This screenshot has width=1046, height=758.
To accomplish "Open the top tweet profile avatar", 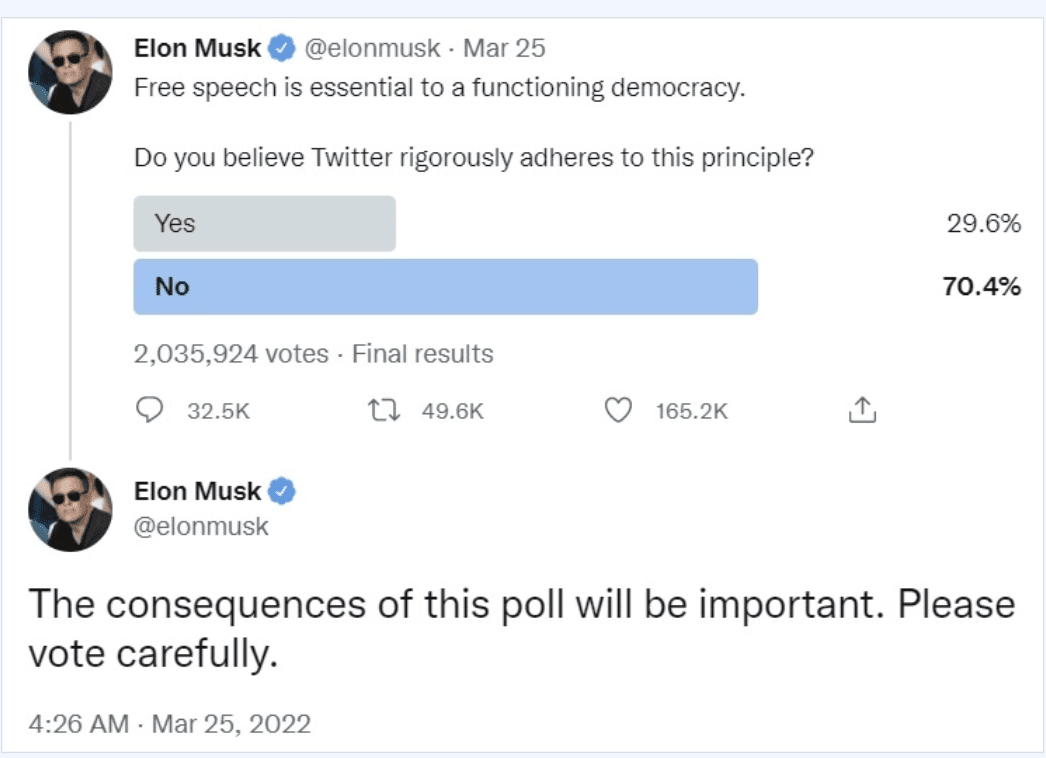I will 71,72.
